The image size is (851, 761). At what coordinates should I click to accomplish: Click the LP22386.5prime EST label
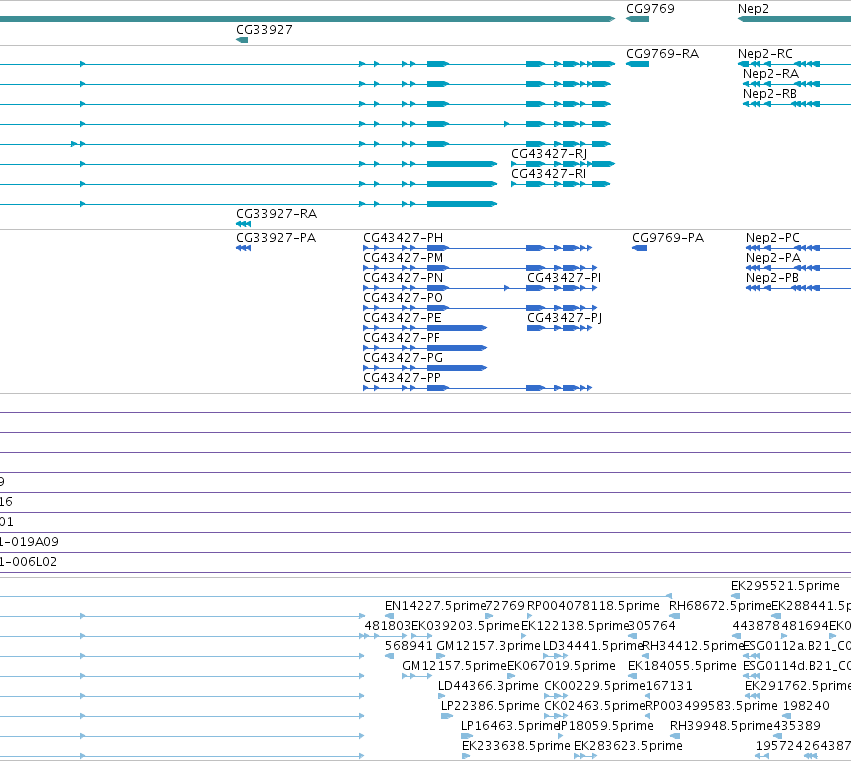point(490,706)
